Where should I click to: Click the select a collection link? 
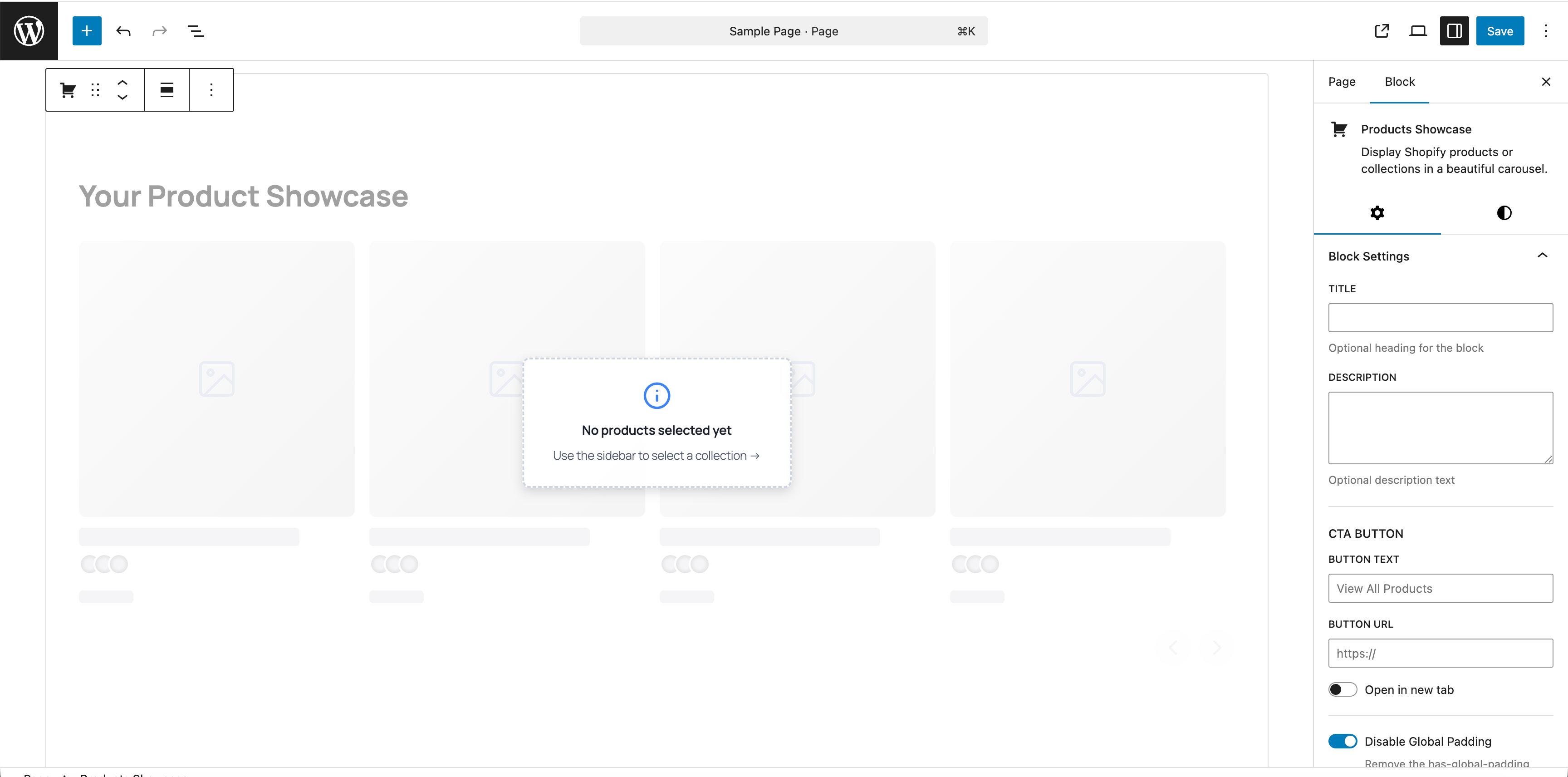[x=657, y=455]
